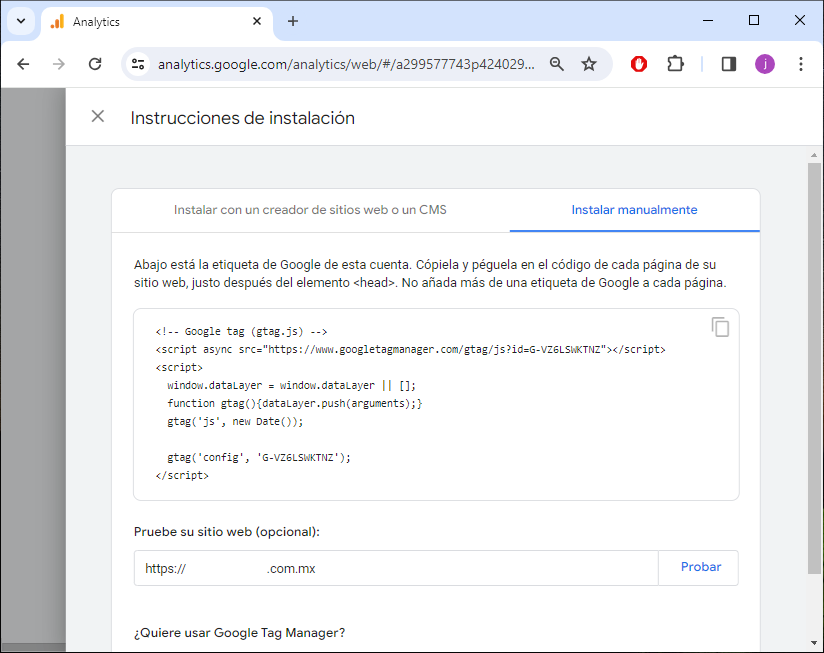
Task: Select "Instalar con un creador de sitios web" tab
Action: (310, 210)
